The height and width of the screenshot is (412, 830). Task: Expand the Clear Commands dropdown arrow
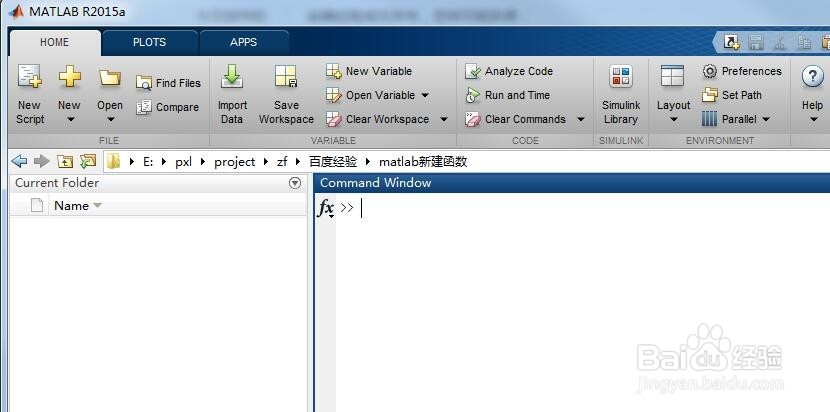point(581,120)
